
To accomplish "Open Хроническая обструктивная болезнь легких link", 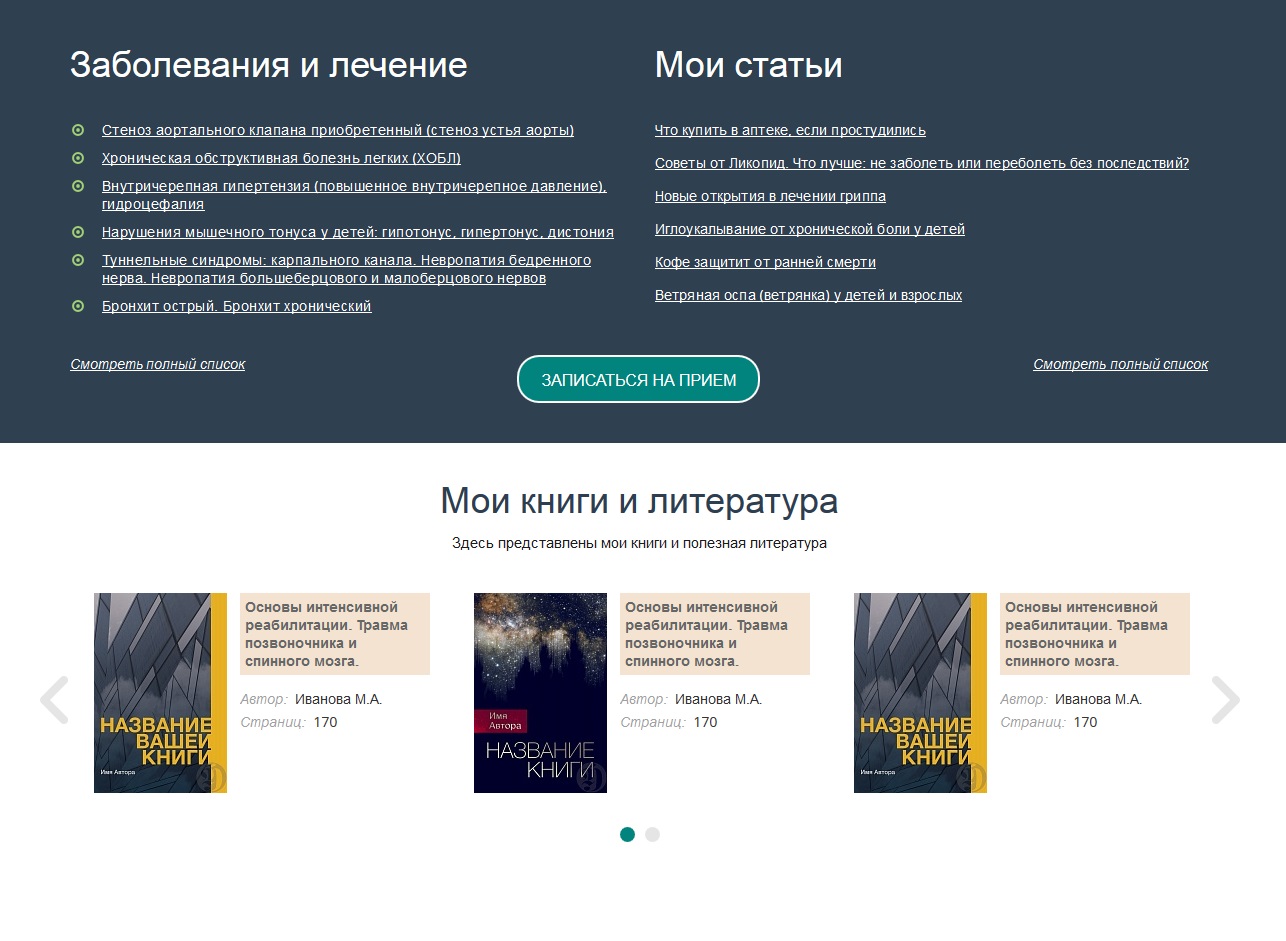I will (281, 158).
